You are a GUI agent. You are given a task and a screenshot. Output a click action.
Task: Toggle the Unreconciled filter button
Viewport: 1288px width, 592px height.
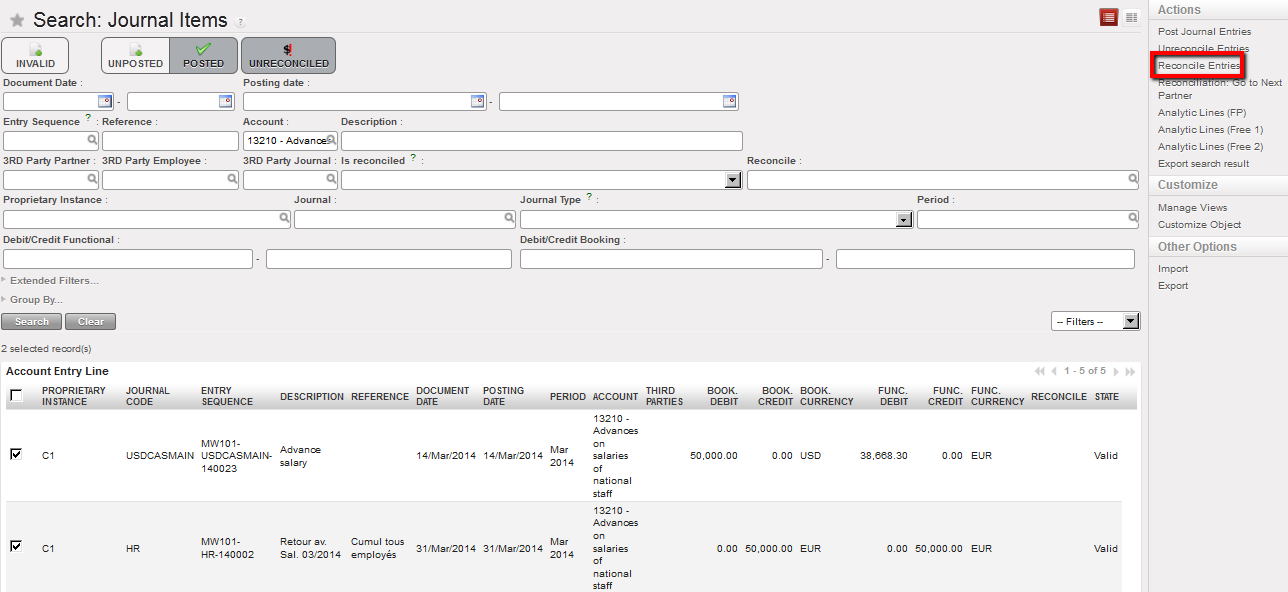pos(288,55)
